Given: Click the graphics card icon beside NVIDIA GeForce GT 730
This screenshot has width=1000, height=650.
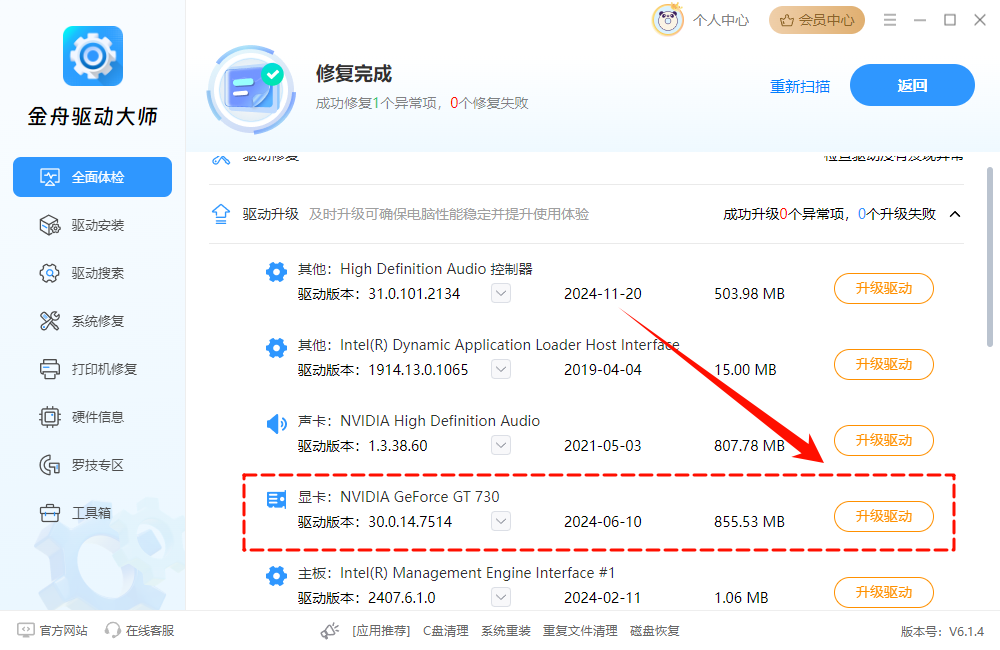Looking at the screenshot, I should 276,496.
